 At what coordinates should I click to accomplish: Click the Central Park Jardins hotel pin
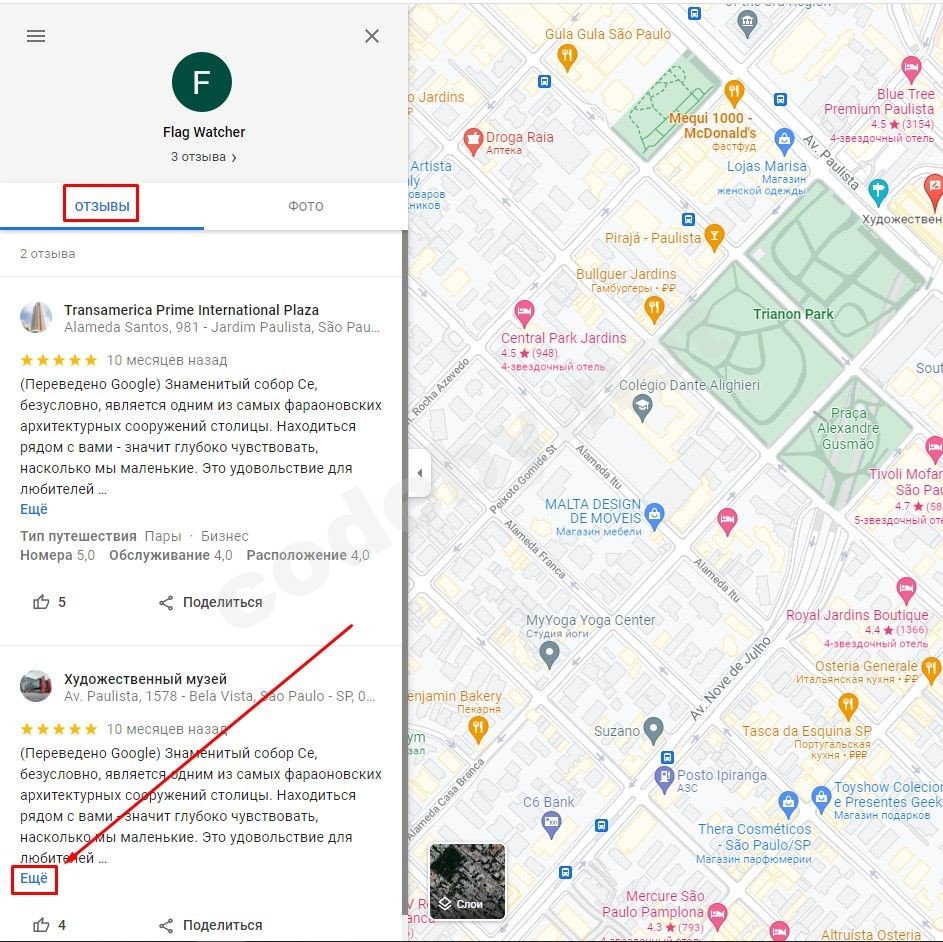point(524,313)
